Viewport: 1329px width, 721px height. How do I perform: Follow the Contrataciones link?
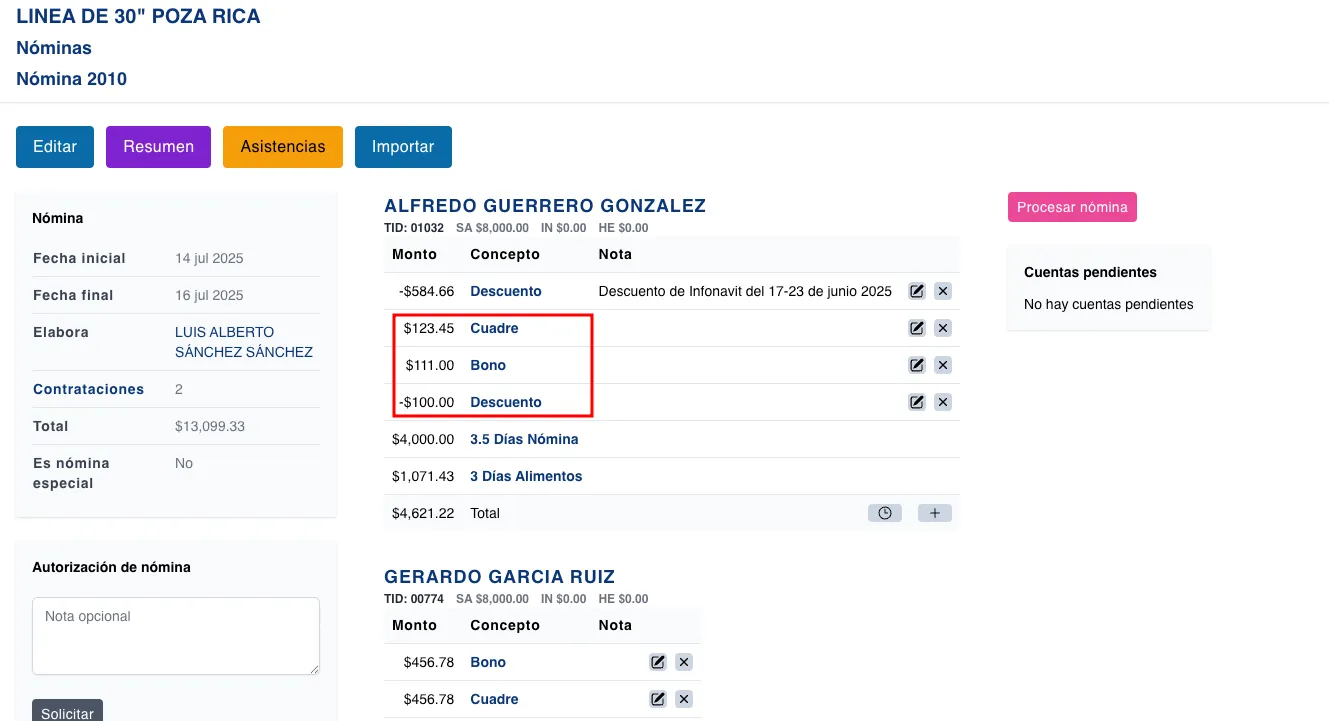[x=88, y=390]
